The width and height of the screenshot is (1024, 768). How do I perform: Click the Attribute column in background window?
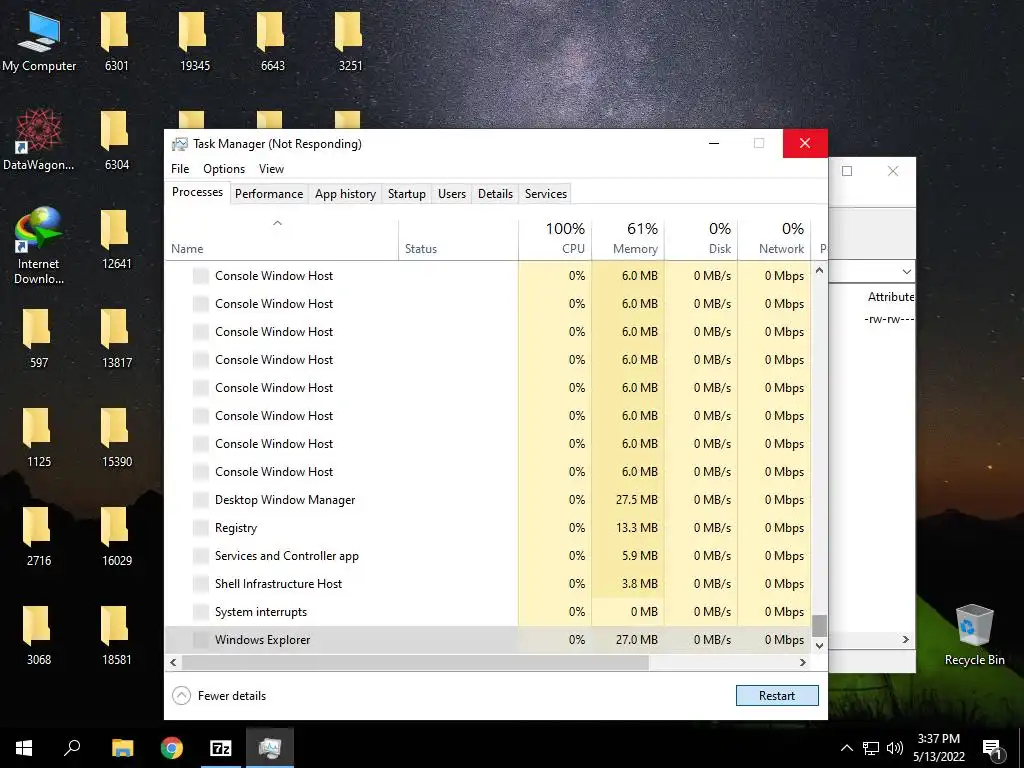[x=891, y=296]
